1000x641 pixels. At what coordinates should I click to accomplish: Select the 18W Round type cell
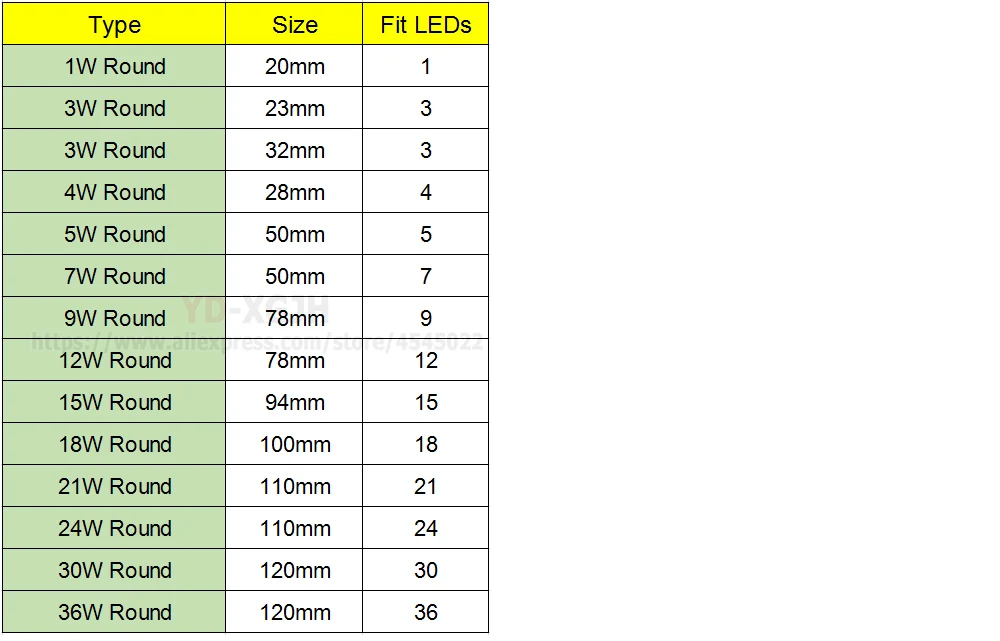click(x=114, y=445)
